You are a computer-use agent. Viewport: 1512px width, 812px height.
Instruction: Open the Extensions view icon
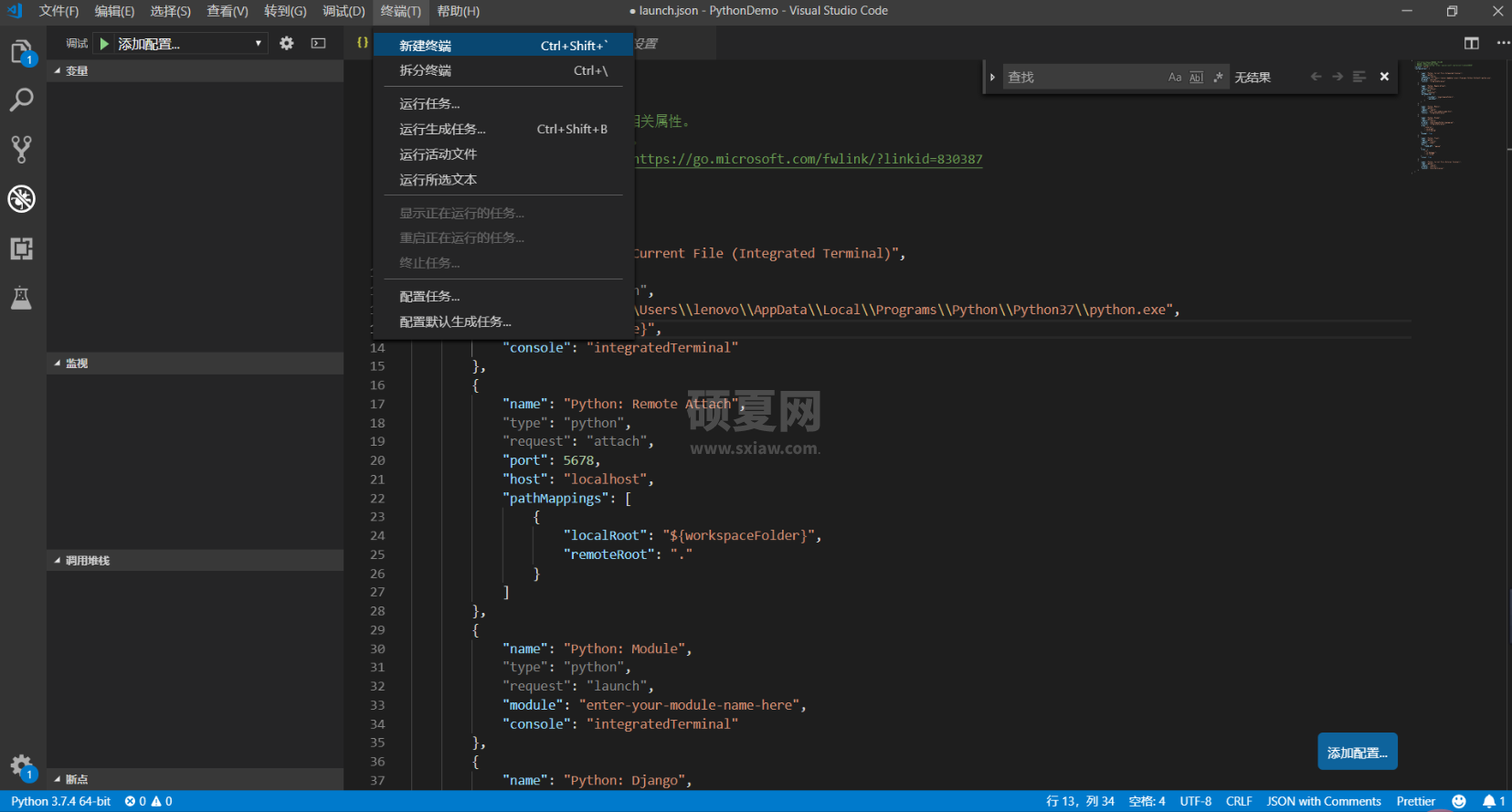coord(21,248)
